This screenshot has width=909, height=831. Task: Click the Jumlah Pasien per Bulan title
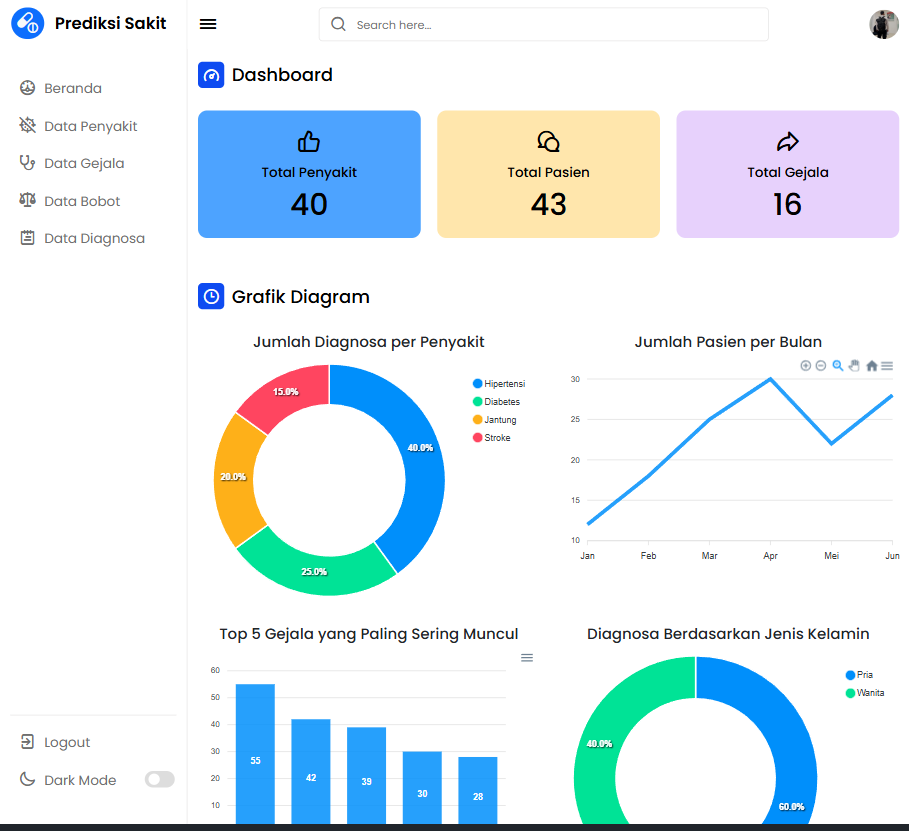(728, 342)
